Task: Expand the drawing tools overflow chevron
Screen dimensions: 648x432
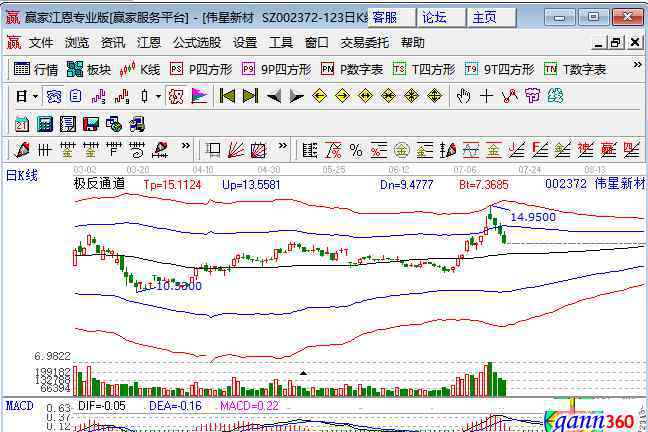Action: click(x=186, y=146)
